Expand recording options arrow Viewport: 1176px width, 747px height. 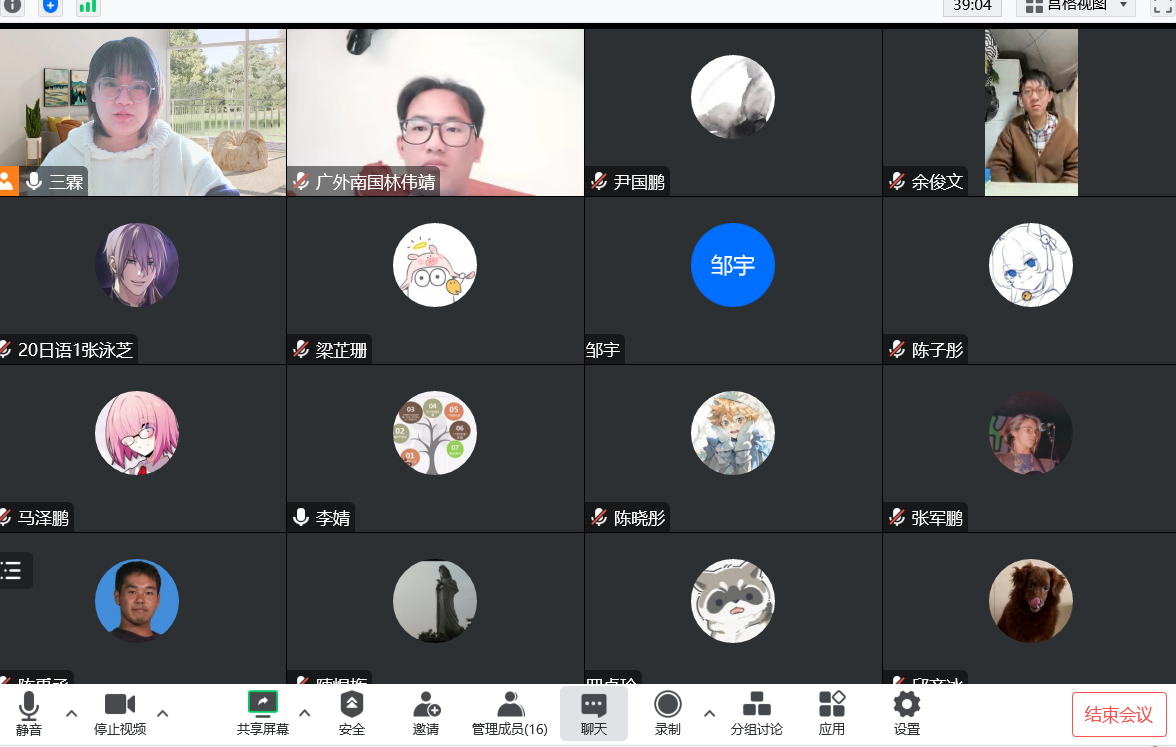click(710, 713)
